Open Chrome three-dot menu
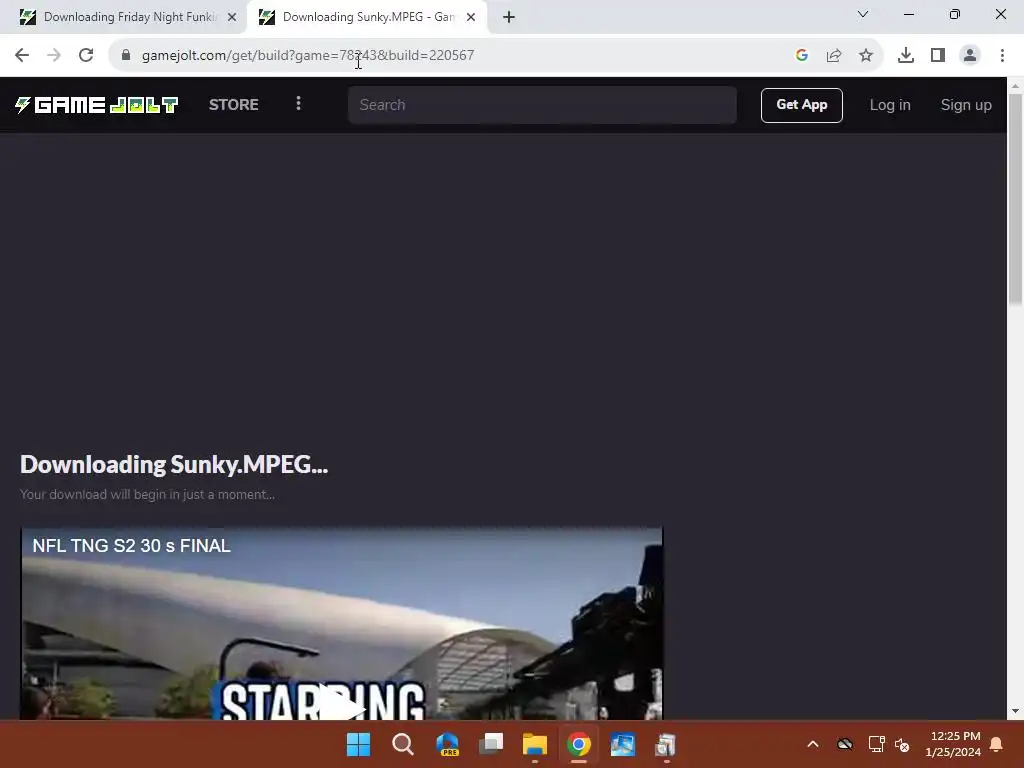 pos(1002,56)
